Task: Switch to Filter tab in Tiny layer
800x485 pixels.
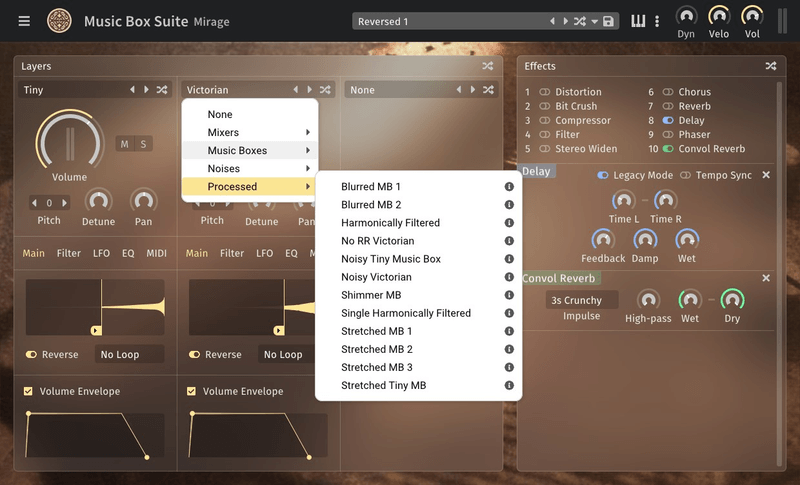Action: tap(69, 253)
